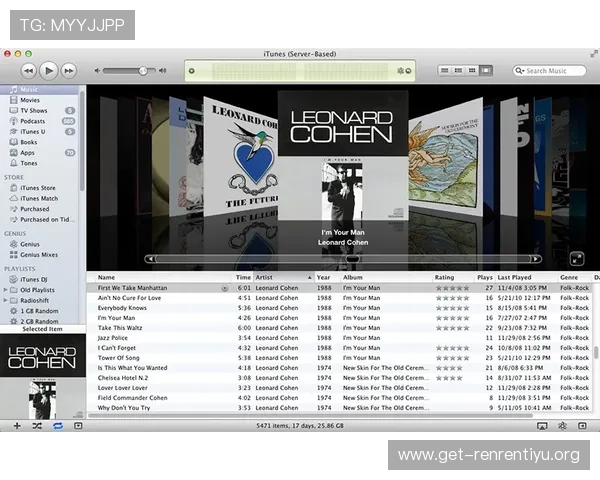Open the Apps library
This screenshot has width=600, height=480.
click(39, 153)
